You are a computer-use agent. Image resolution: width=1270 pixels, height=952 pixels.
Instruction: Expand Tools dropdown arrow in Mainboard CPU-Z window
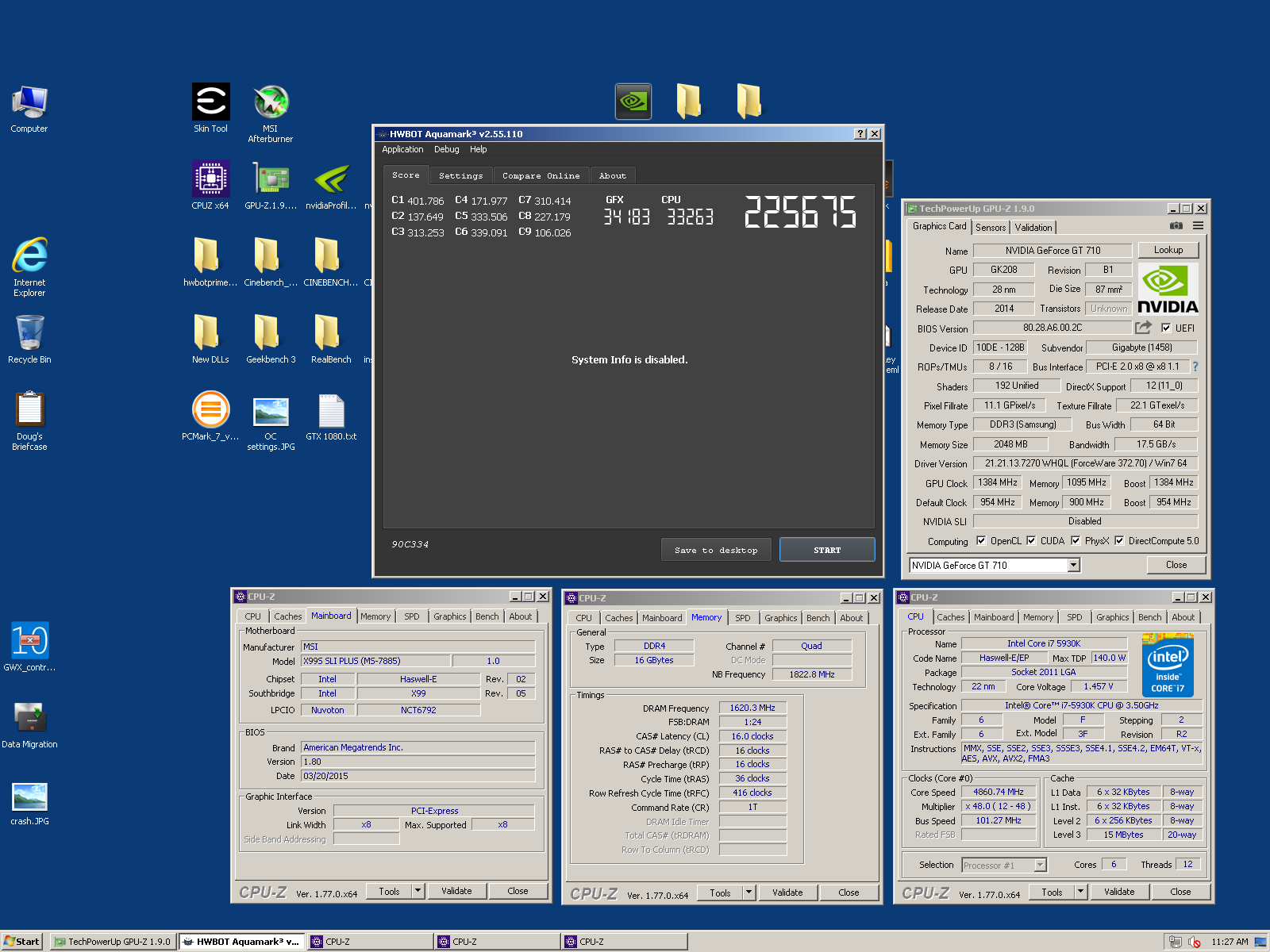(418, 891)
